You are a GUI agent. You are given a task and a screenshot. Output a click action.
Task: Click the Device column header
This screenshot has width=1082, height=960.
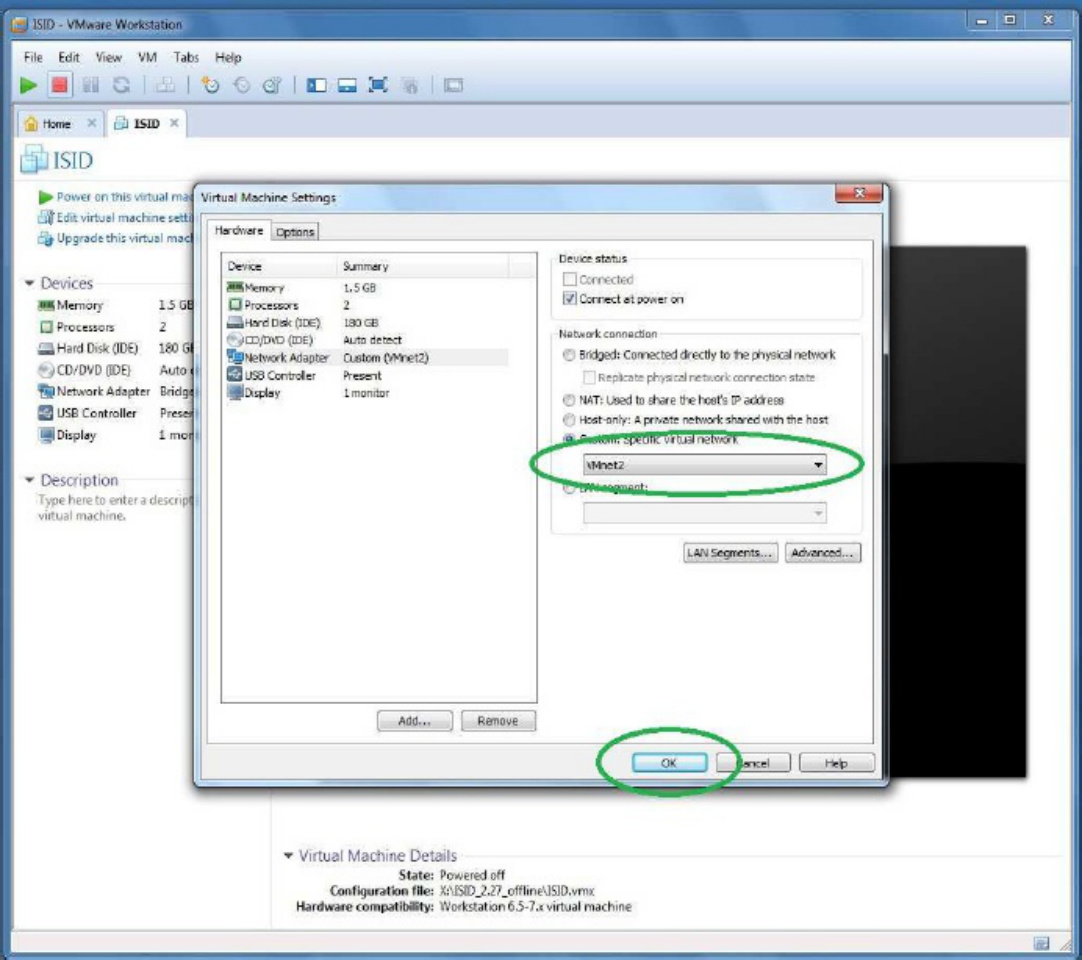click(x=279, y=266)
